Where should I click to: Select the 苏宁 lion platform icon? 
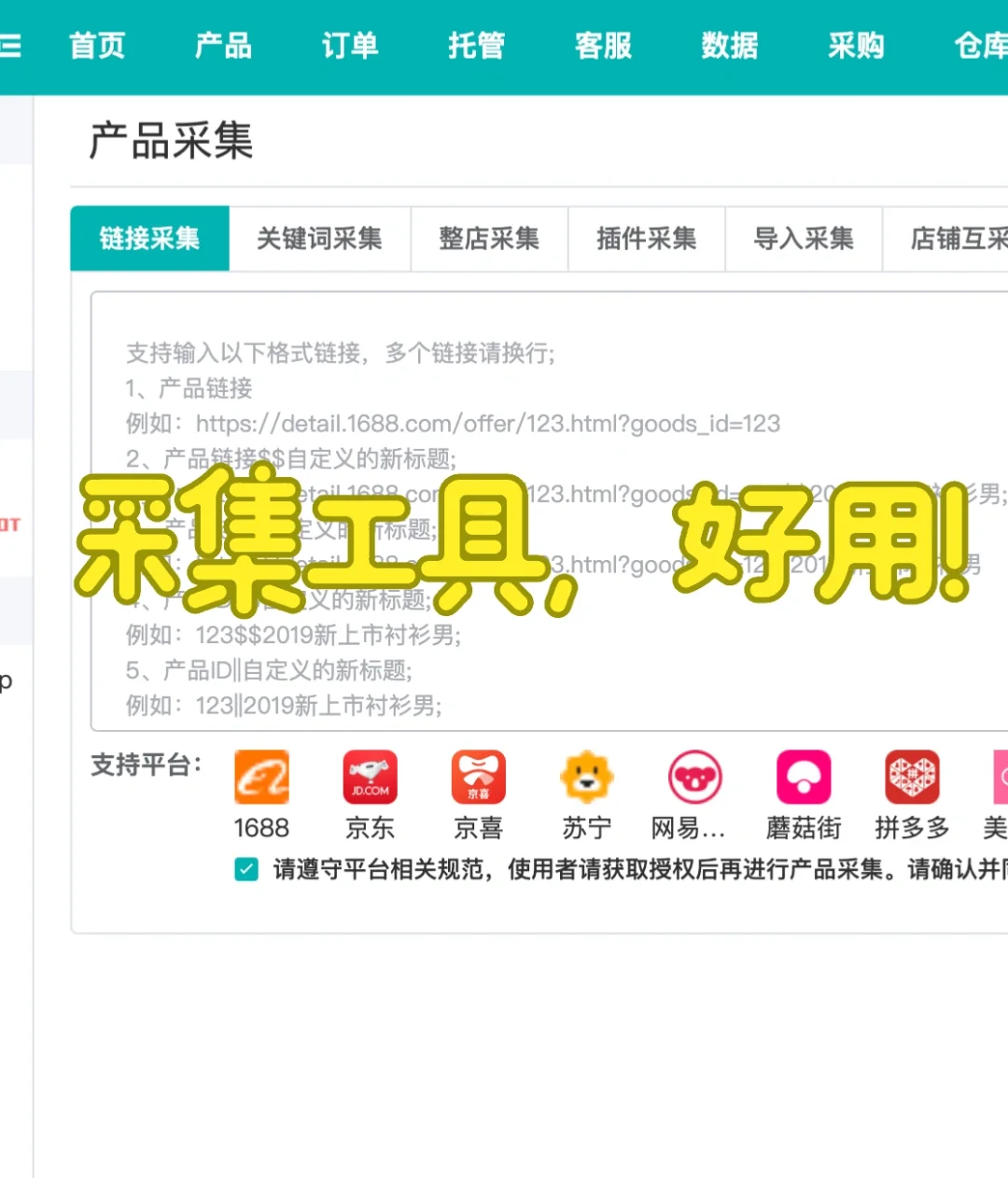click(x=587, y=777)
